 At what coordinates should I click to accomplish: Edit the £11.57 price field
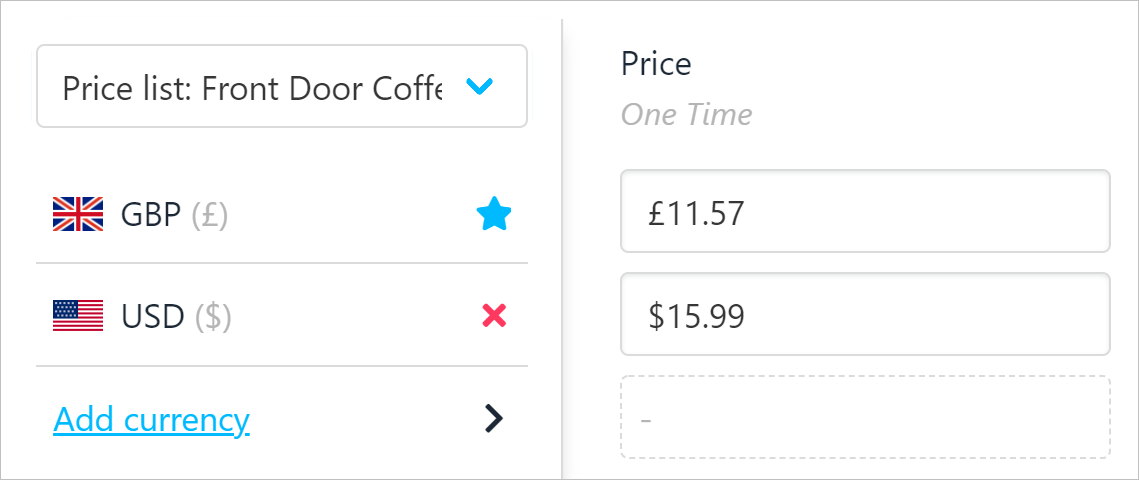coord(865,212)
